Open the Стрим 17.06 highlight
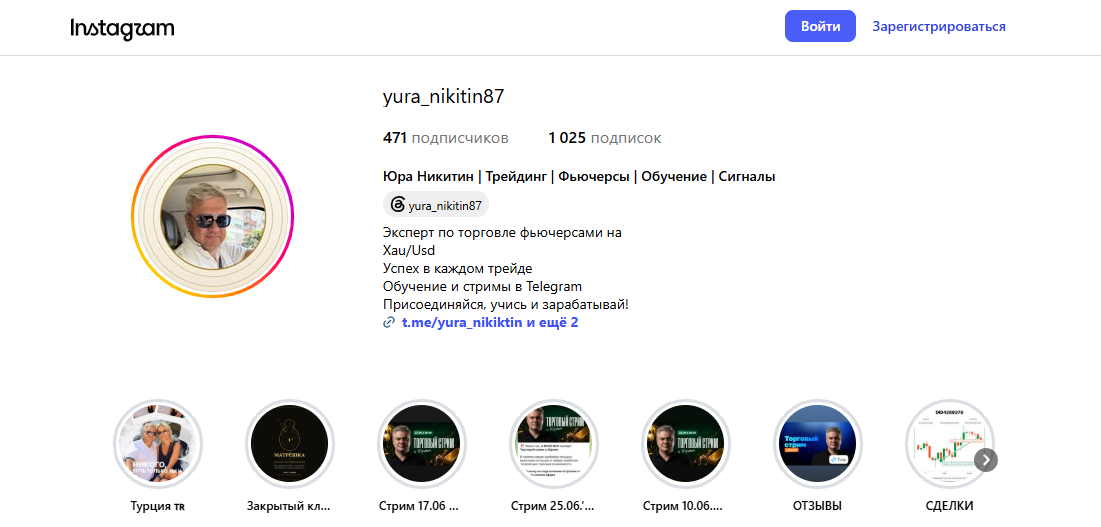Screen dimensions: 1101x527 pos(421,444)
